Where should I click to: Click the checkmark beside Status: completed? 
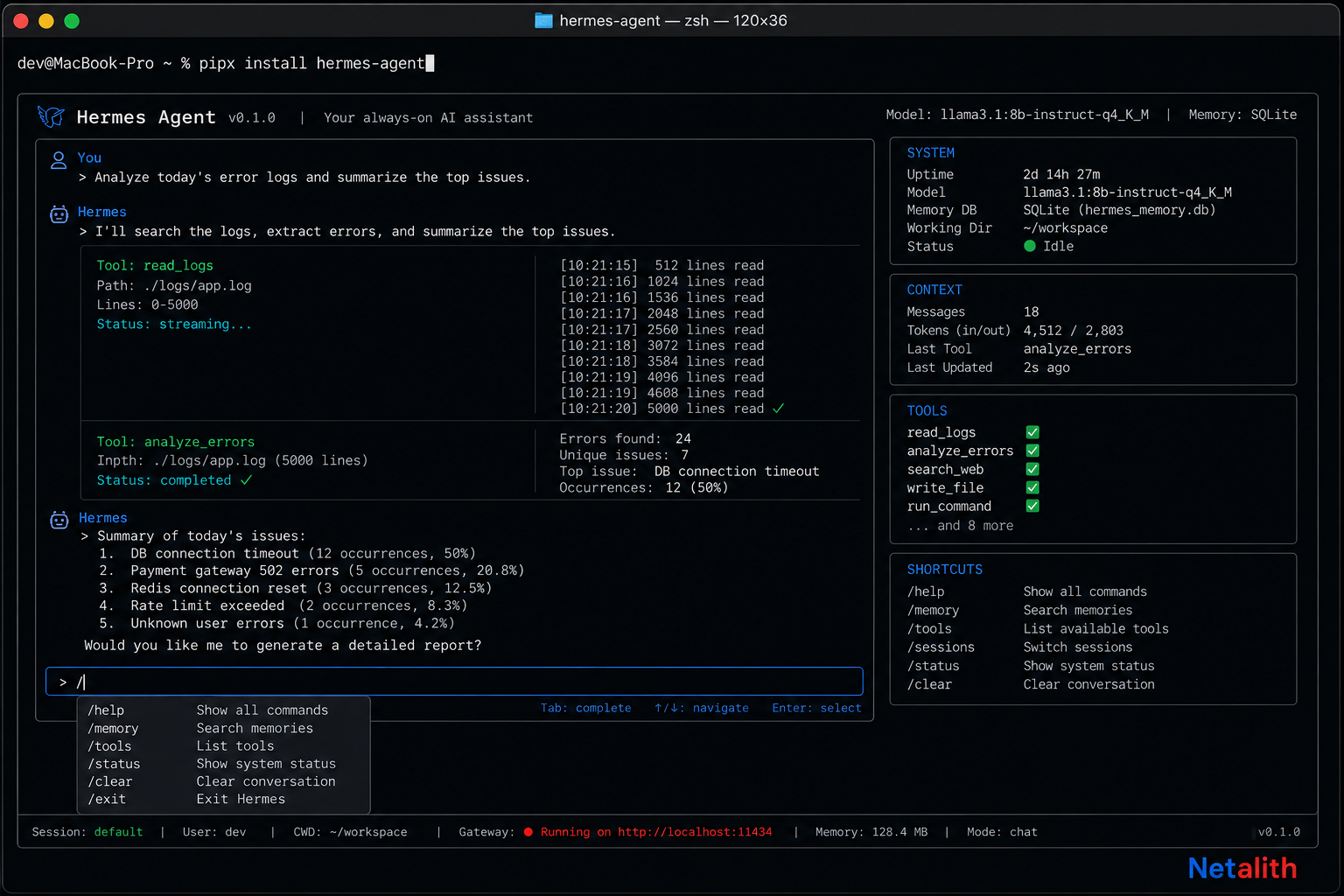click(246, 480)
